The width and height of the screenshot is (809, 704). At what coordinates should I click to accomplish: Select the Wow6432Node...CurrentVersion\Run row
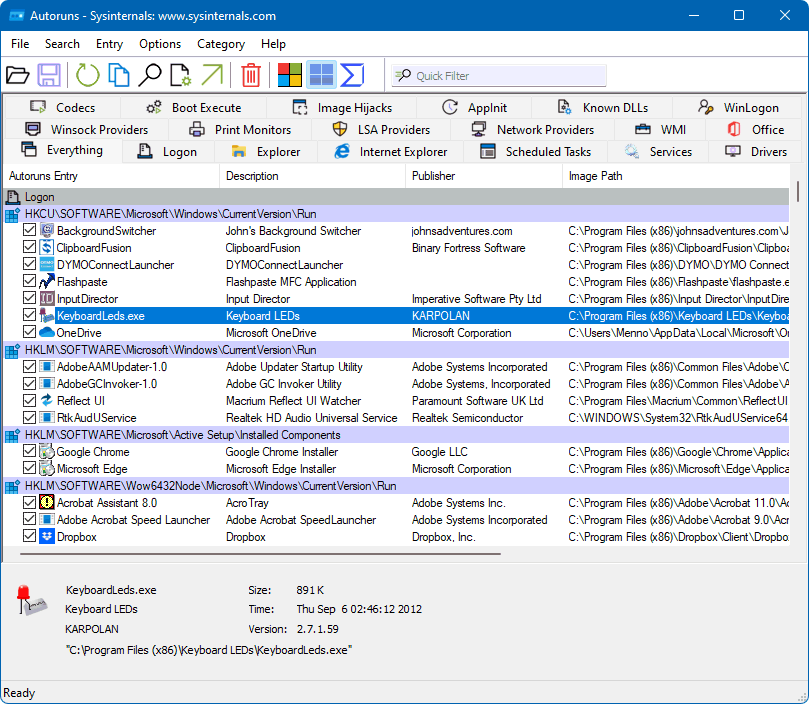(x=396, y=486)
